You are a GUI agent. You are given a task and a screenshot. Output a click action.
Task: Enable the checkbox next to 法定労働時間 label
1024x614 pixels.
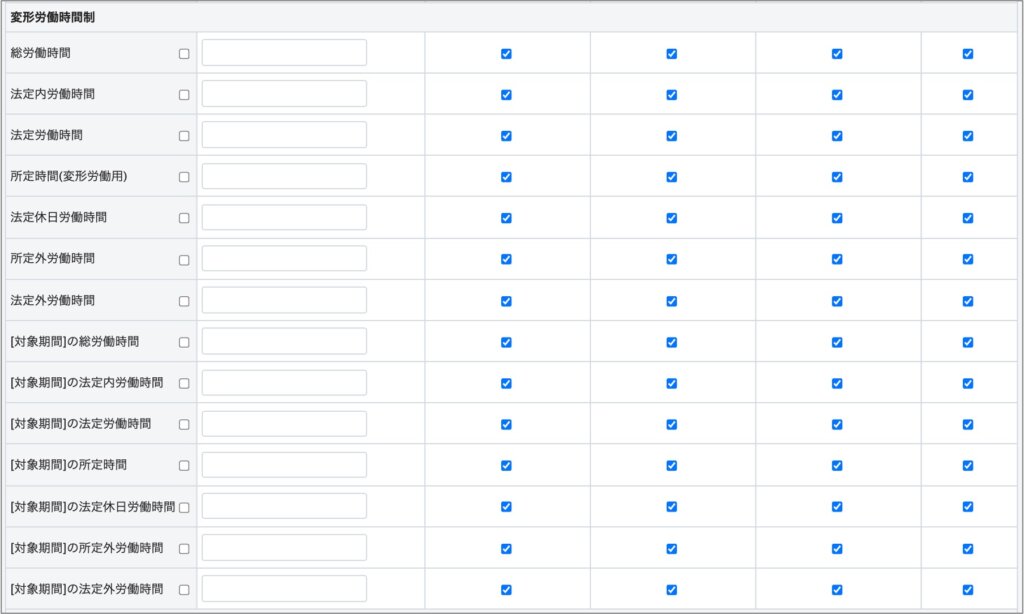pos(184,136)
